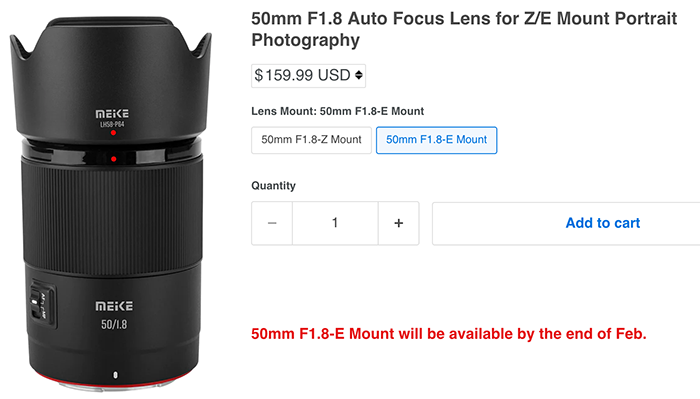Click the minus quantity decrease icon

pos(272,223)
